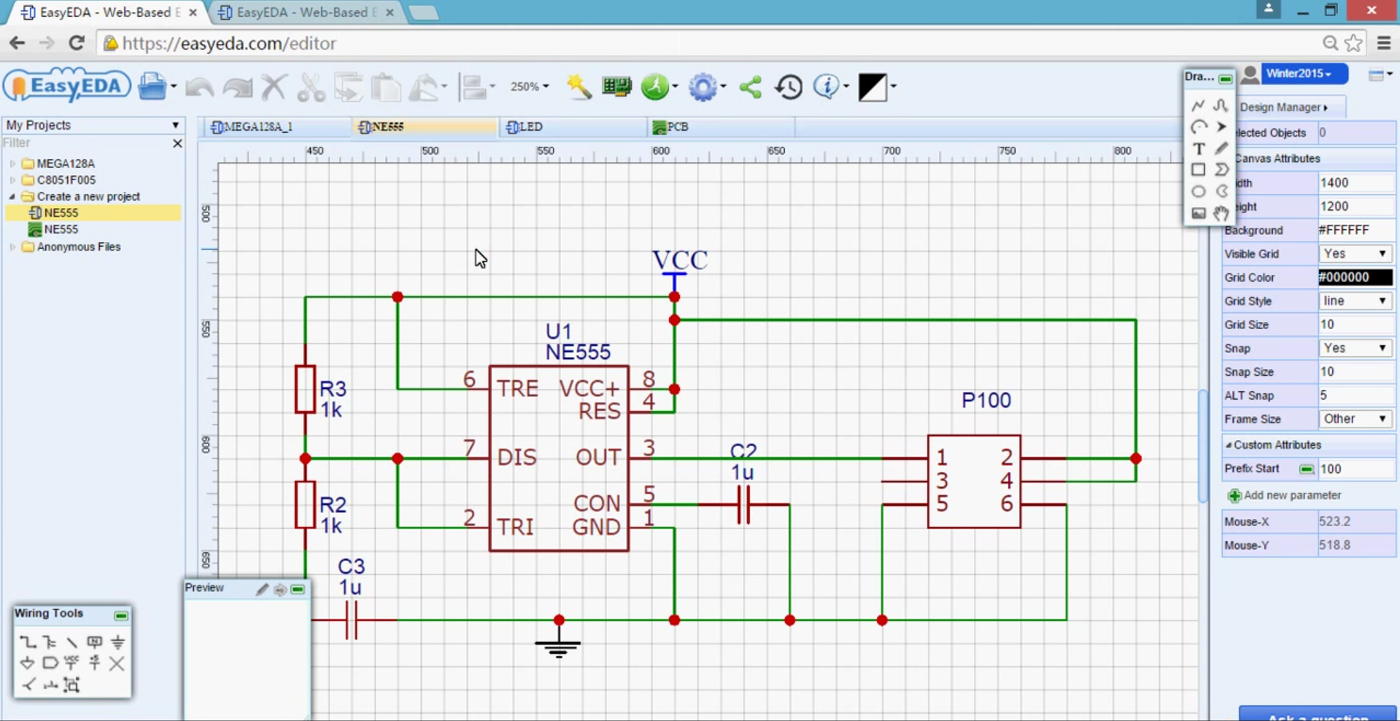Image resolution: width=1400 pixels, height=721 pixels.
Task: Click the magic wand design tool icon
Action: [x=579, y=87]
